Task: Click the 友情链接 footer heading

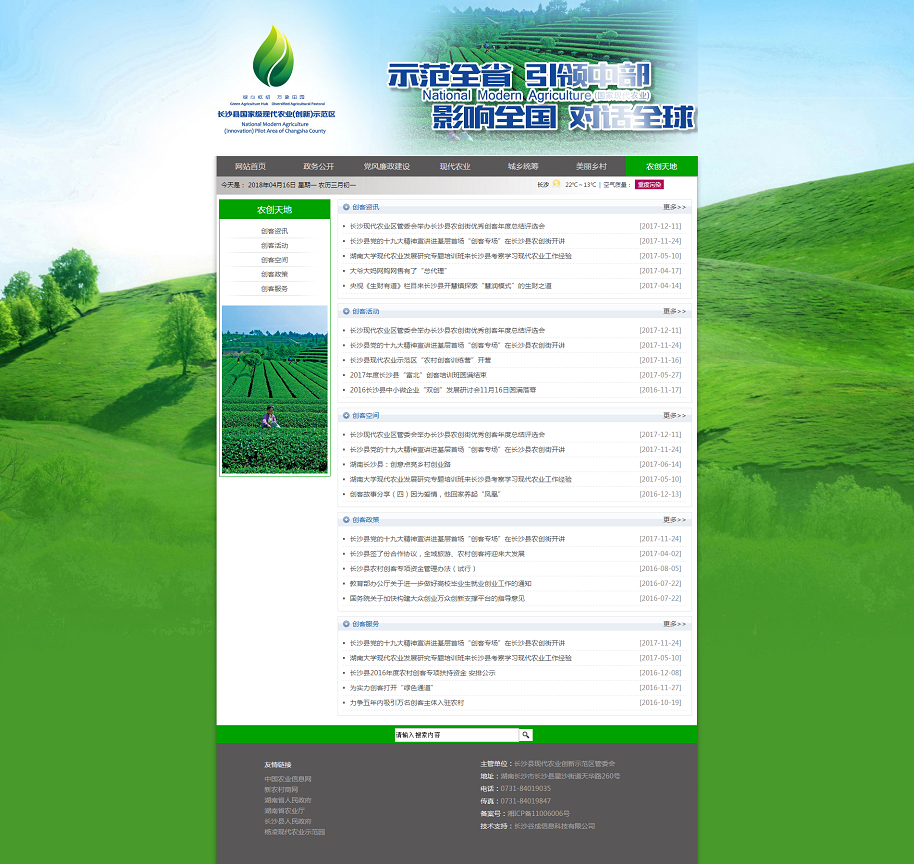Action: (277, 765)
